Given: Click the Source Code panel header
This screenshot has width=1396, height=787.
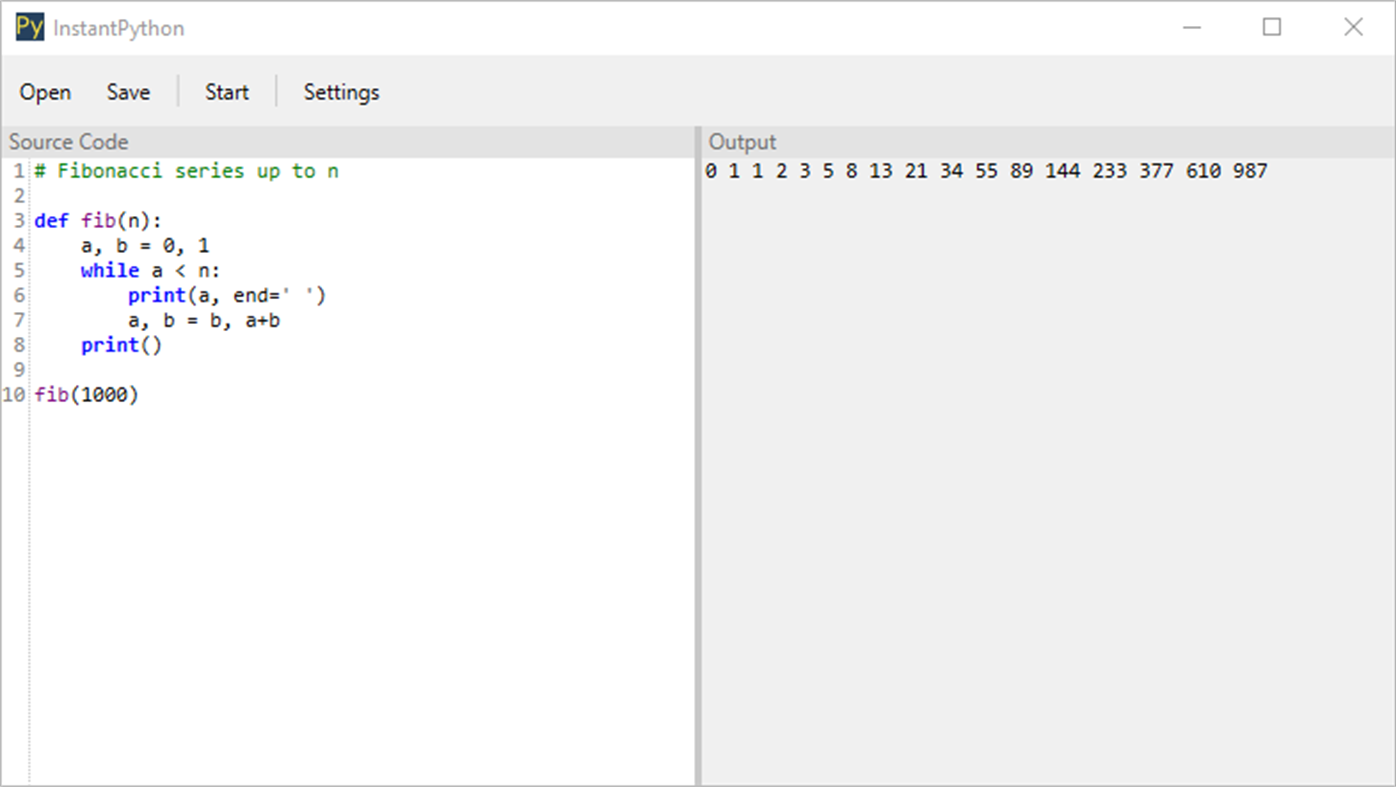Looking at the screenshot, I should point(68,141).
